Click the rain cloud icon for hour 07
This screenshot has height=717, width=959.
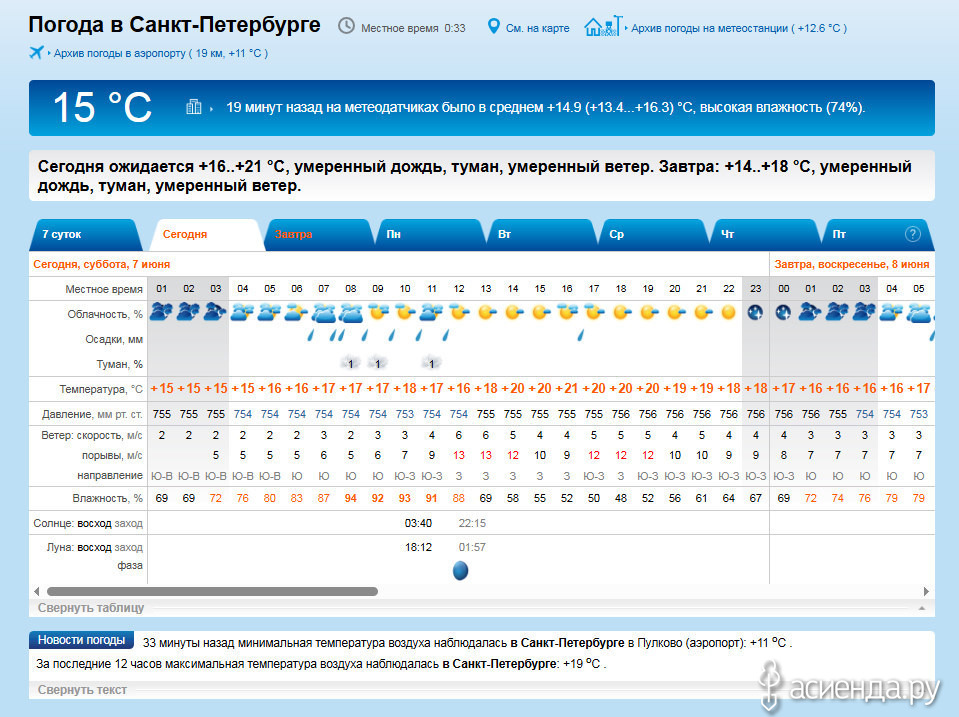324,313
